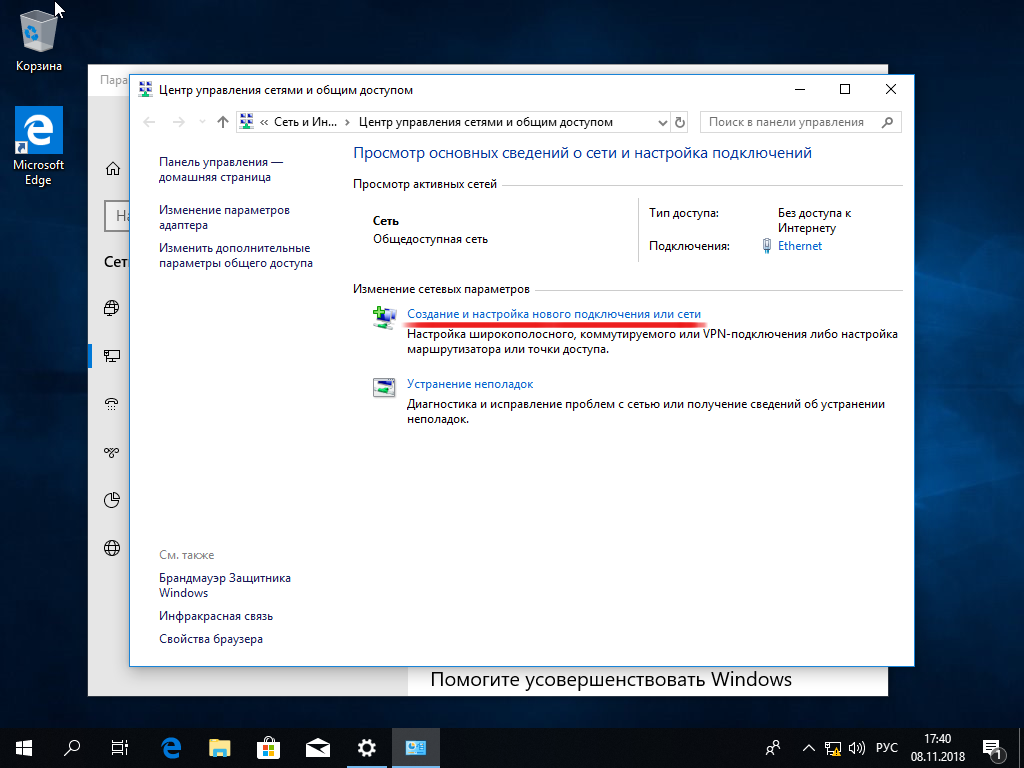This screenshot has height=768, width=1024.
Task: Maximize the network center window
Action: [844, 89]
